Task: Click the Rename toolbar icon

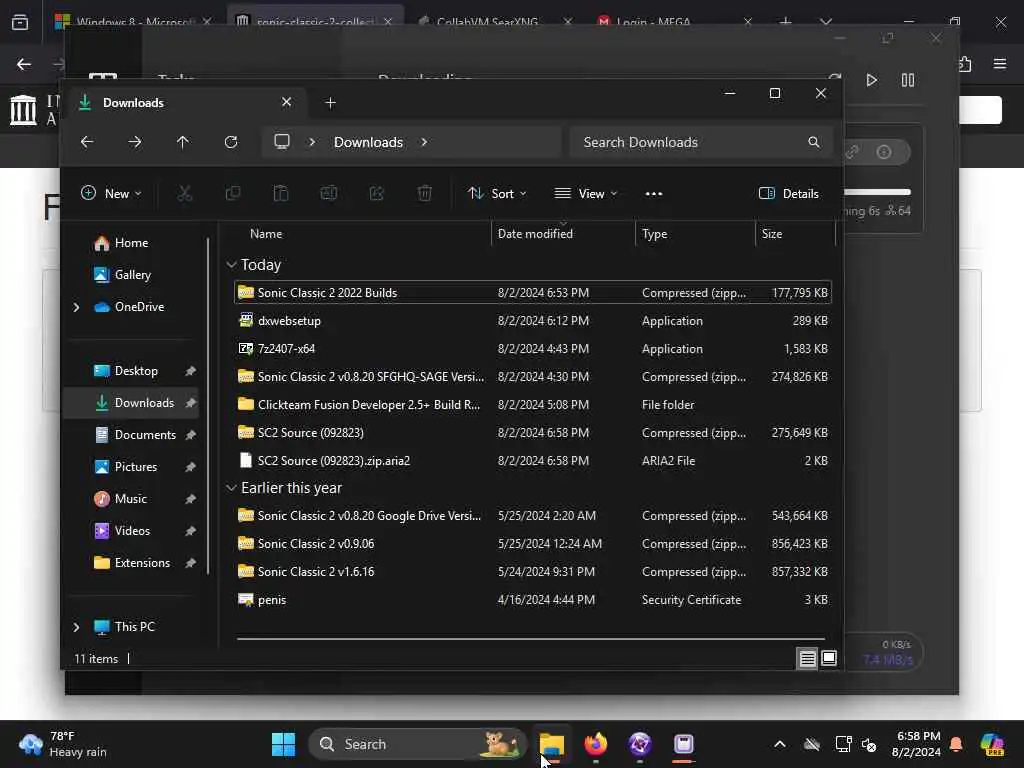Action: 328,193
